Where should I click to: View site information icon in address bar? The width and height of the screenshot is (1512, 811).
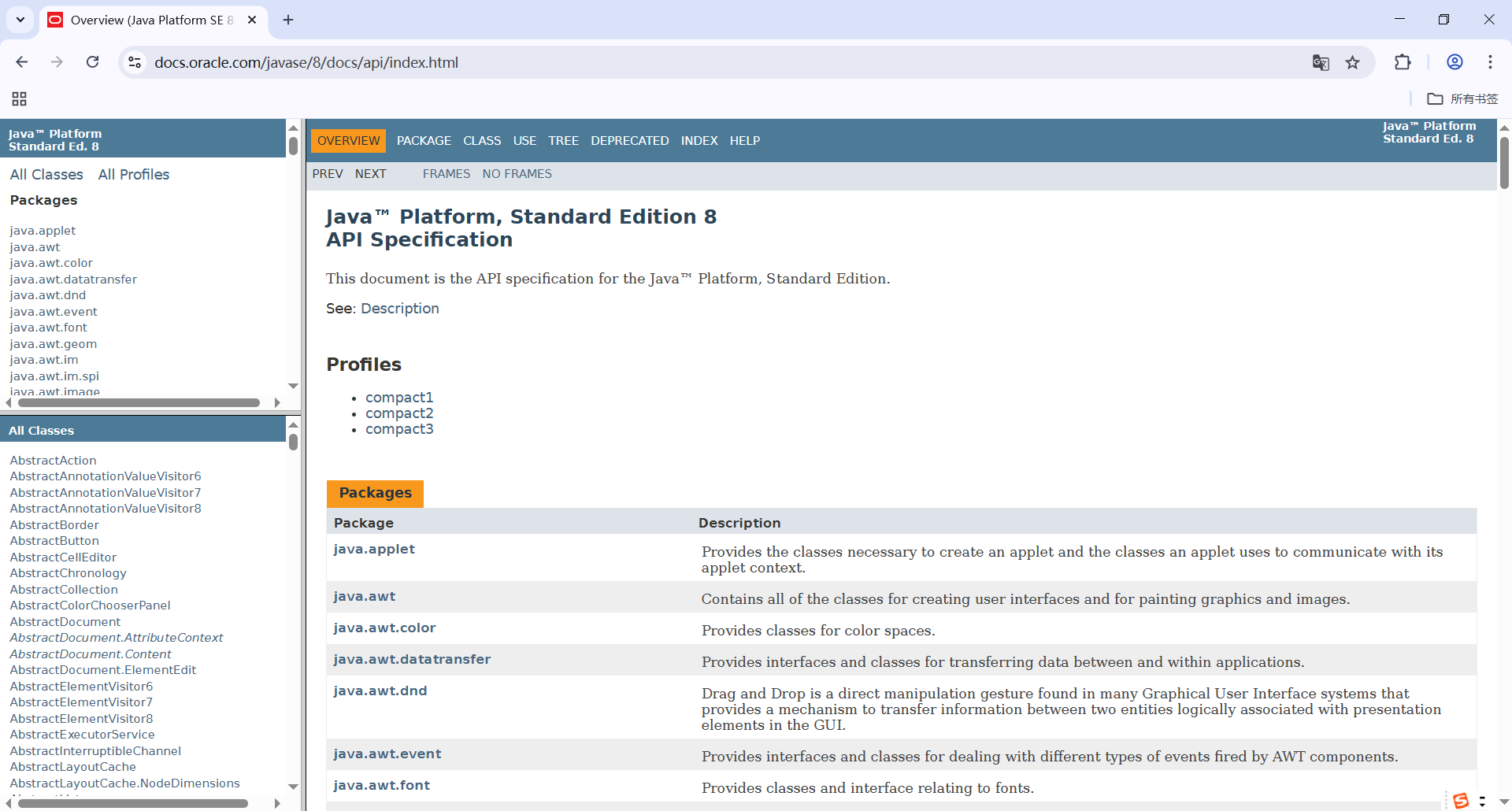[135, 62]
